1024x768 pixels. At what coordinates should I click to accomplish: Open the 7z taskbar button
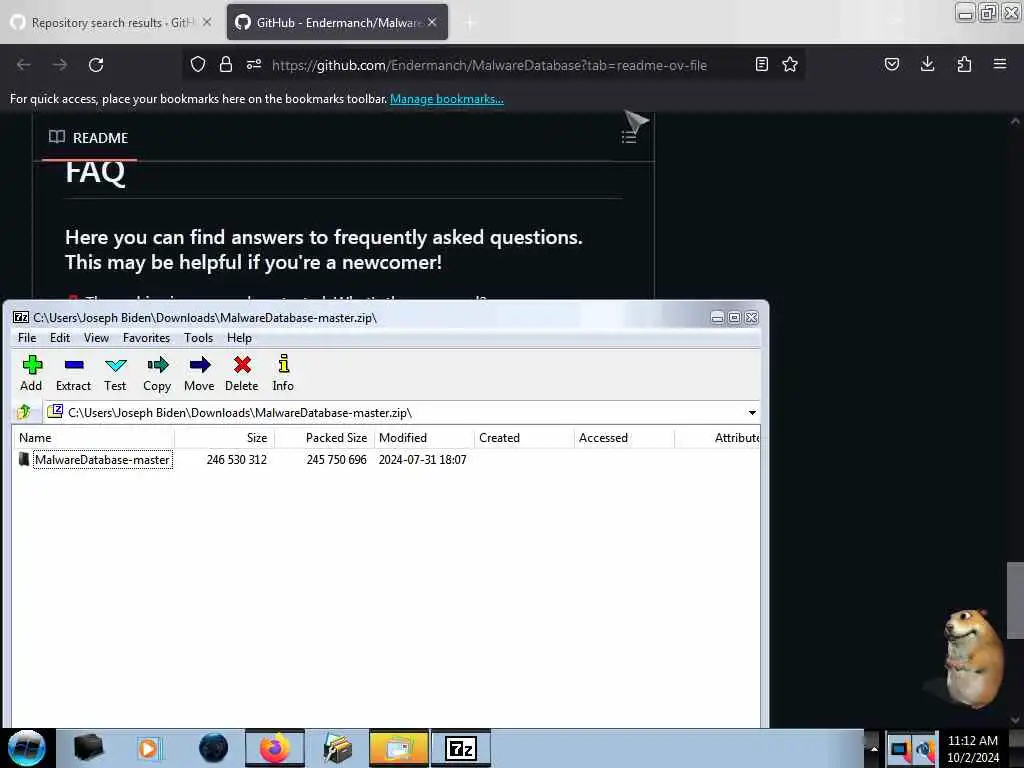tap(460, 748)
